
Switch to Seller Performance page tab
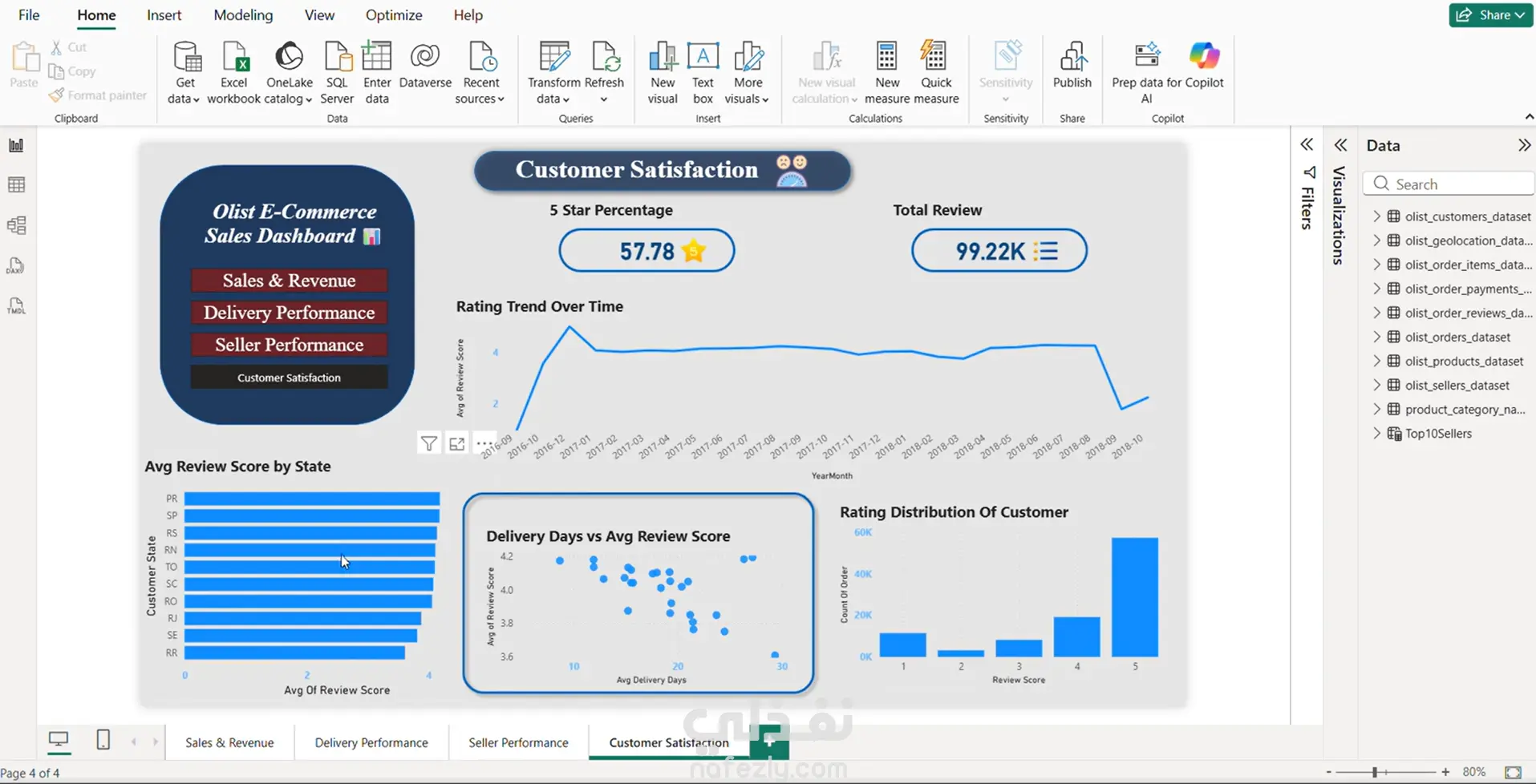point(518,742)
